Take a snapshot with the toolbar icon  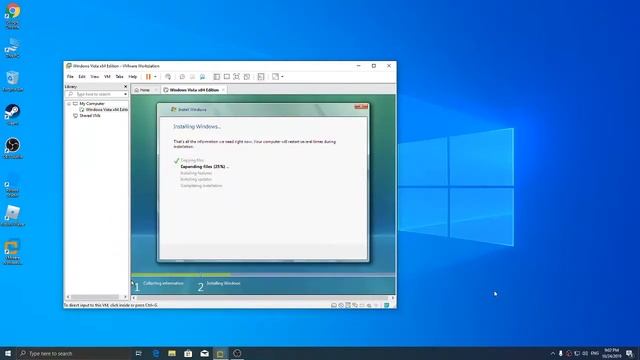click(182, 77)
